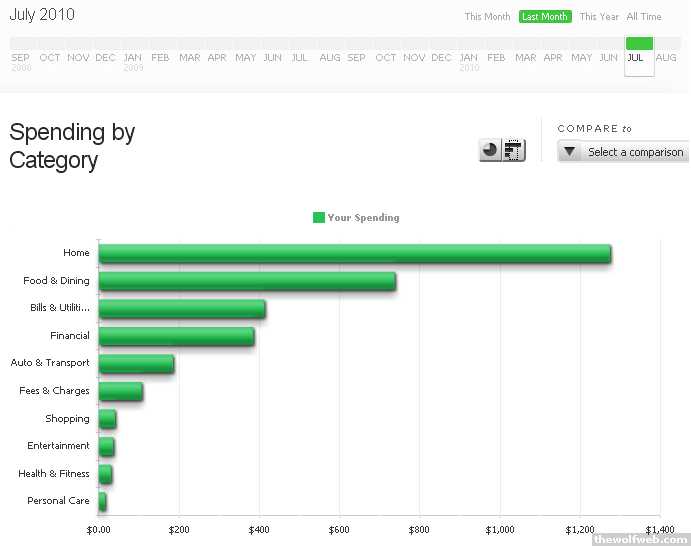Switch to bar chart view
The width and height of the screenshot is (691, 546).
(x=514, y=151)
